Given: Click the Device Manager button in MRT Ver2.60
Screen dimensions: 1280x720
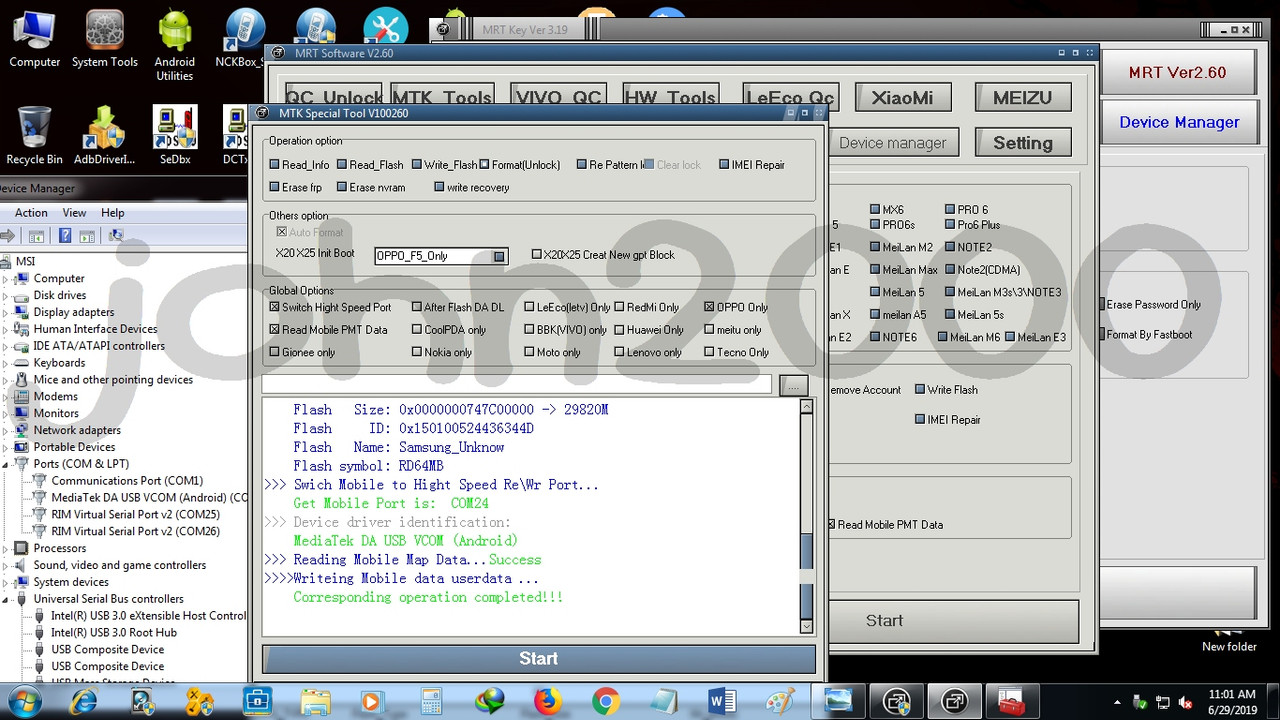Looking at the screenshot, I should (x=1178, y=122).
